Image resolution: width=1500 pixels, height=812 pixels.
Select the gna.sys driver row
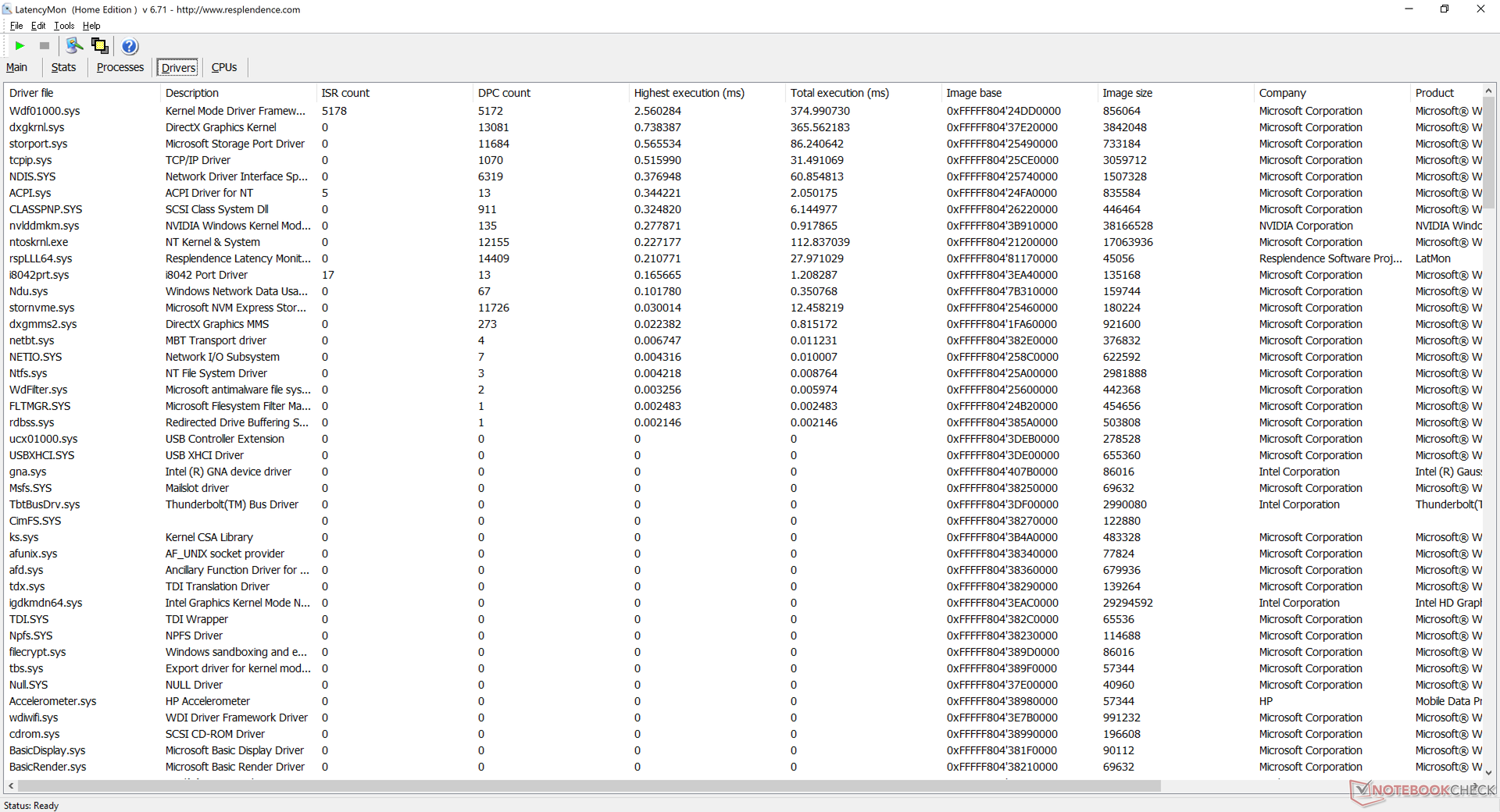(742, 472)
